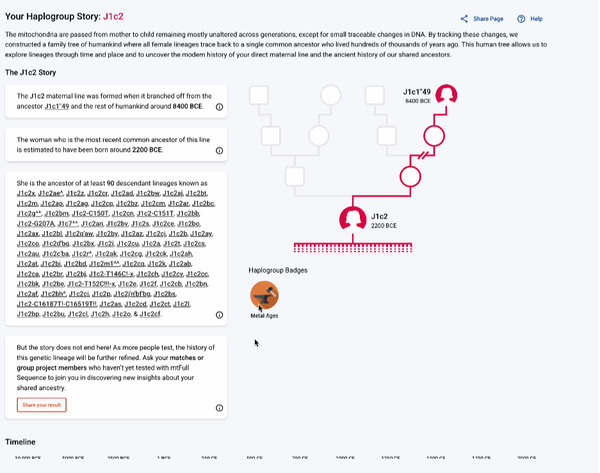600x473 pixels.
Task: Select the Metal Ages anvil badge
Action: click(x=264, y=295)
